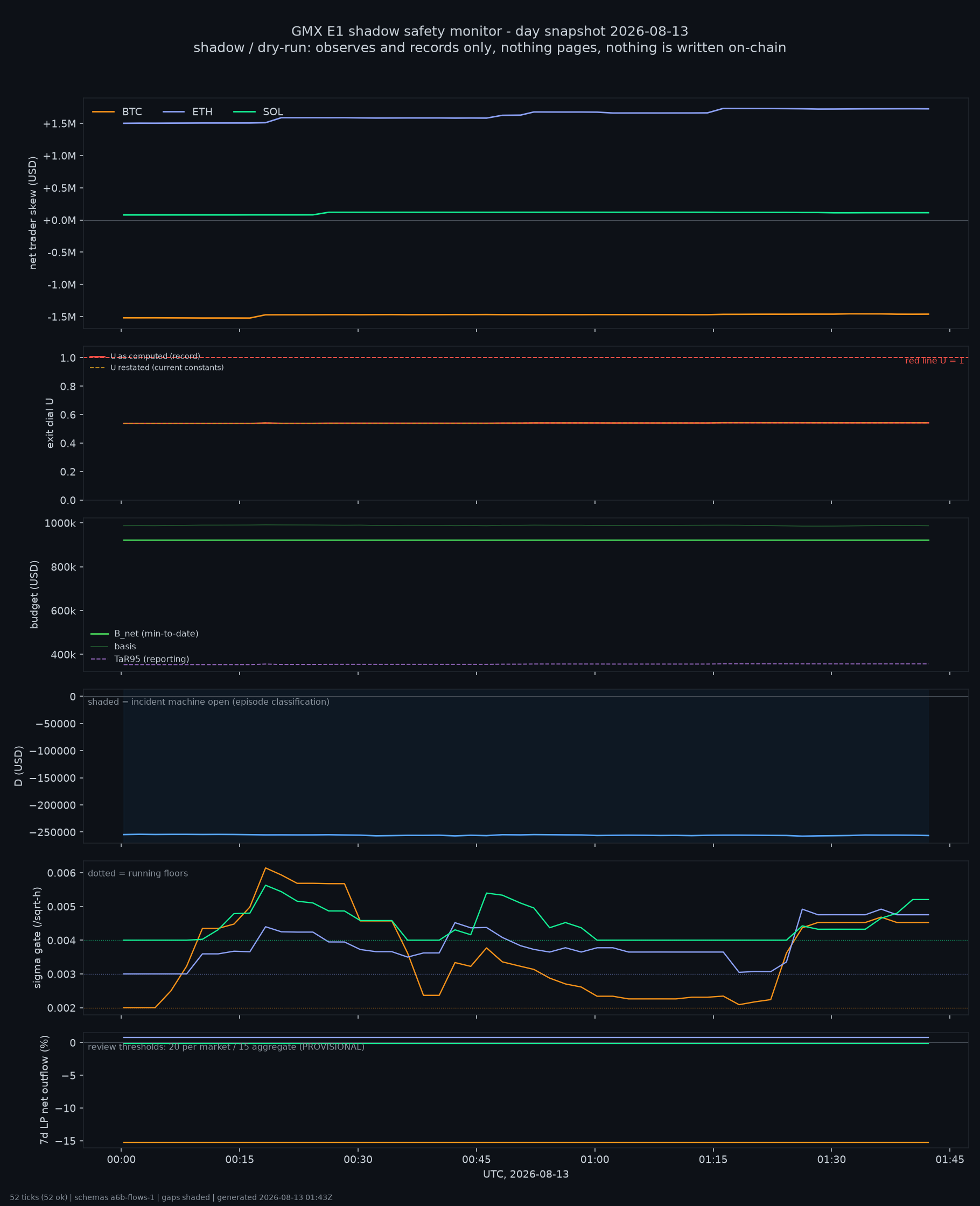Image resolution: width=980 pixels, height=1206 pixels.
Task: Click the 0.002 sigma gate axis tick
Action: pos(61,1008)
